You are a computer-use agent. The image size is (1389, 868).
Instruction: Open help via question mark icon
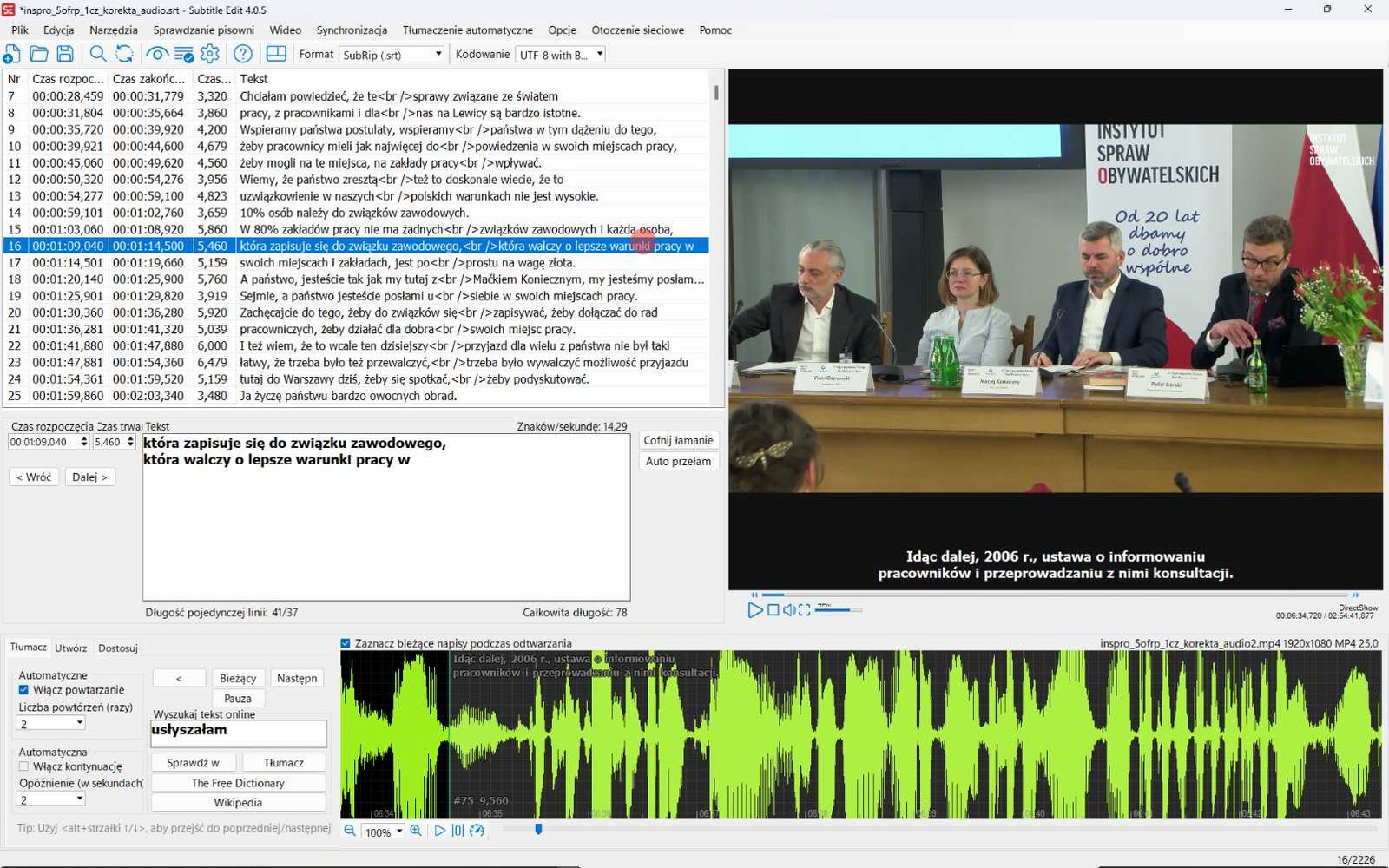pos(243,54)
